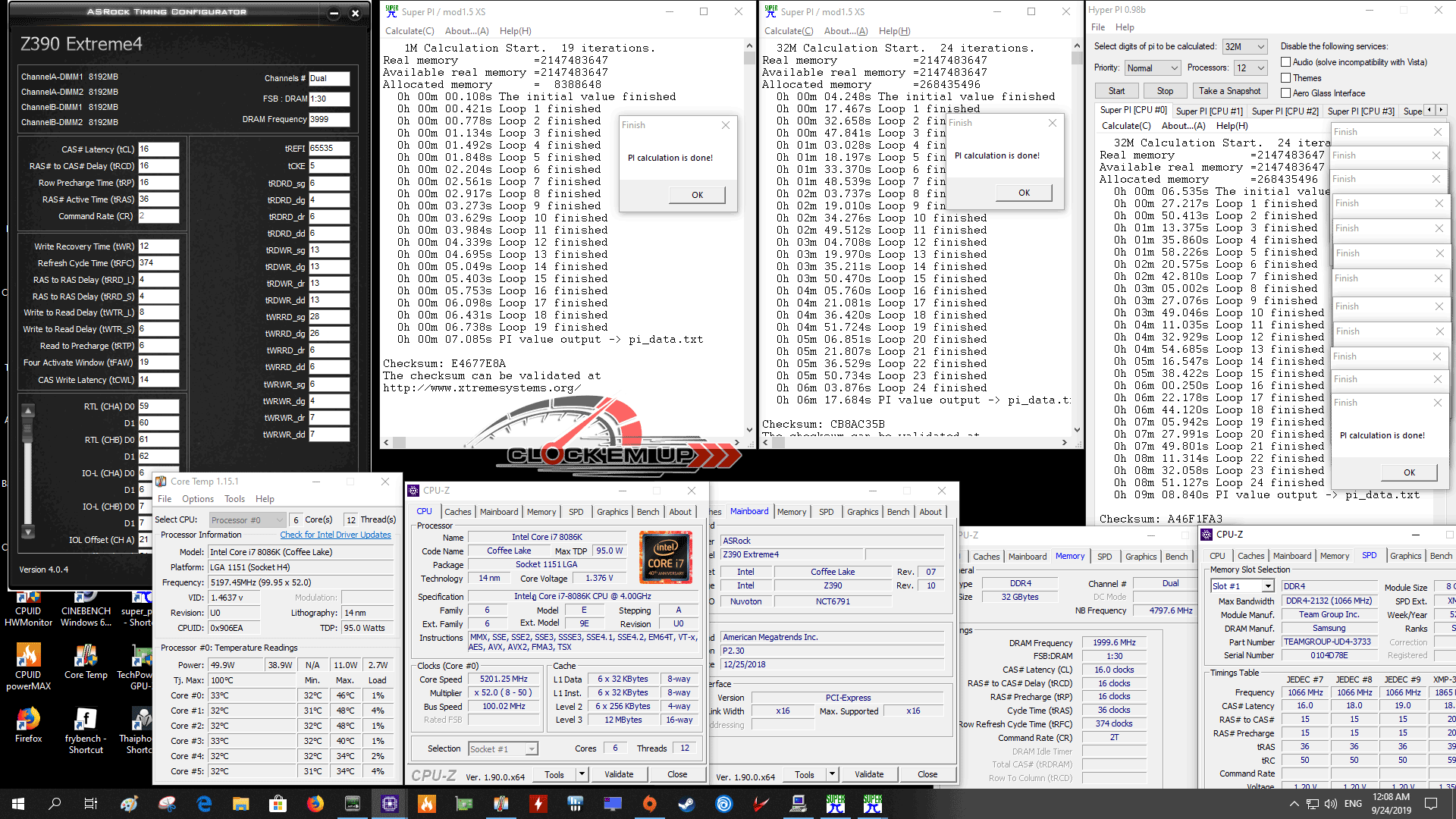Image resolution: width=1456 pixels, height=819 pixels.
Task: Enable the Themes checkbox in Hyper PI
Action: 1286,78
